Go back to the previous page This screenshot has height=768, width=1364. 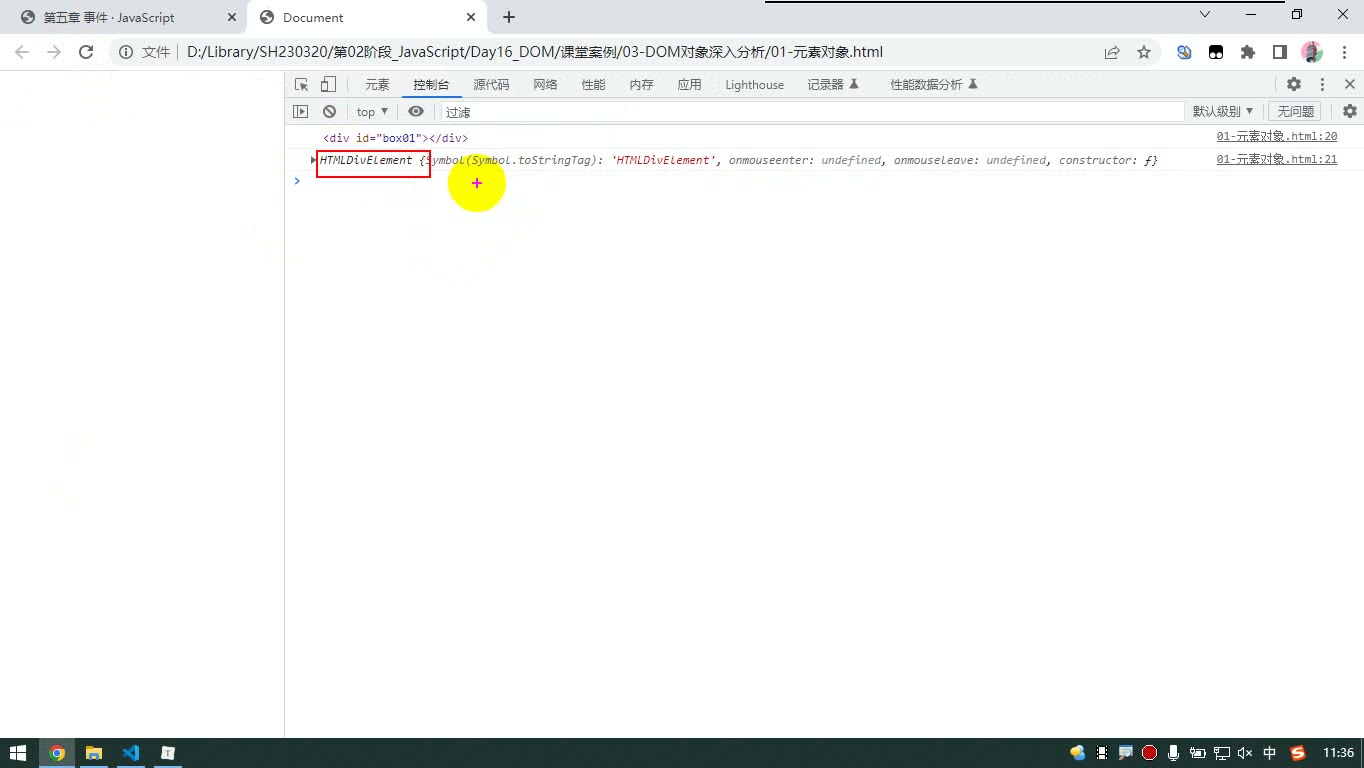[22, 52]
